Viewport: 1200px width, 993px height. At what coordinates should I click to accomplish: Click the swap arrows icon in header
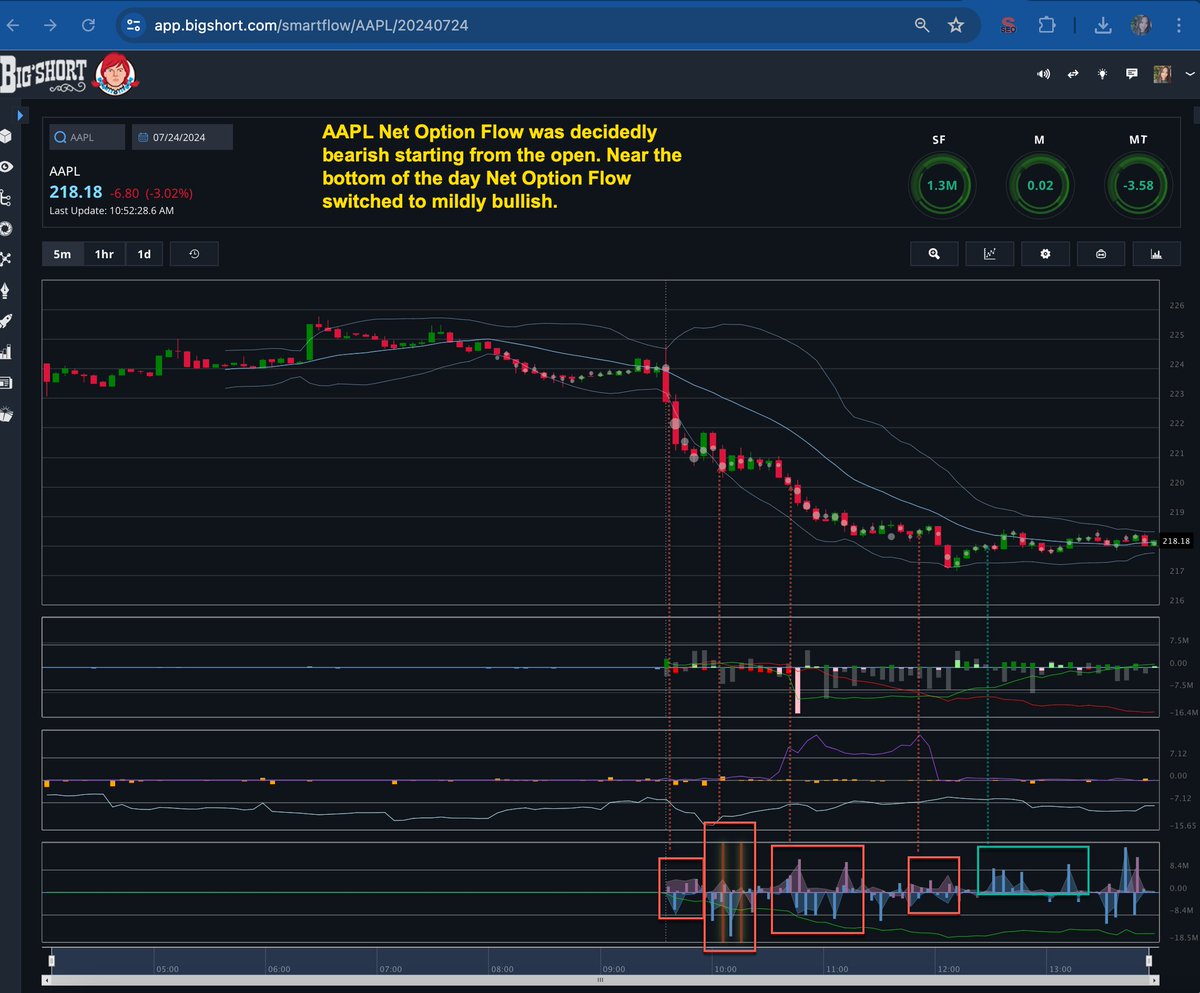1073,74
